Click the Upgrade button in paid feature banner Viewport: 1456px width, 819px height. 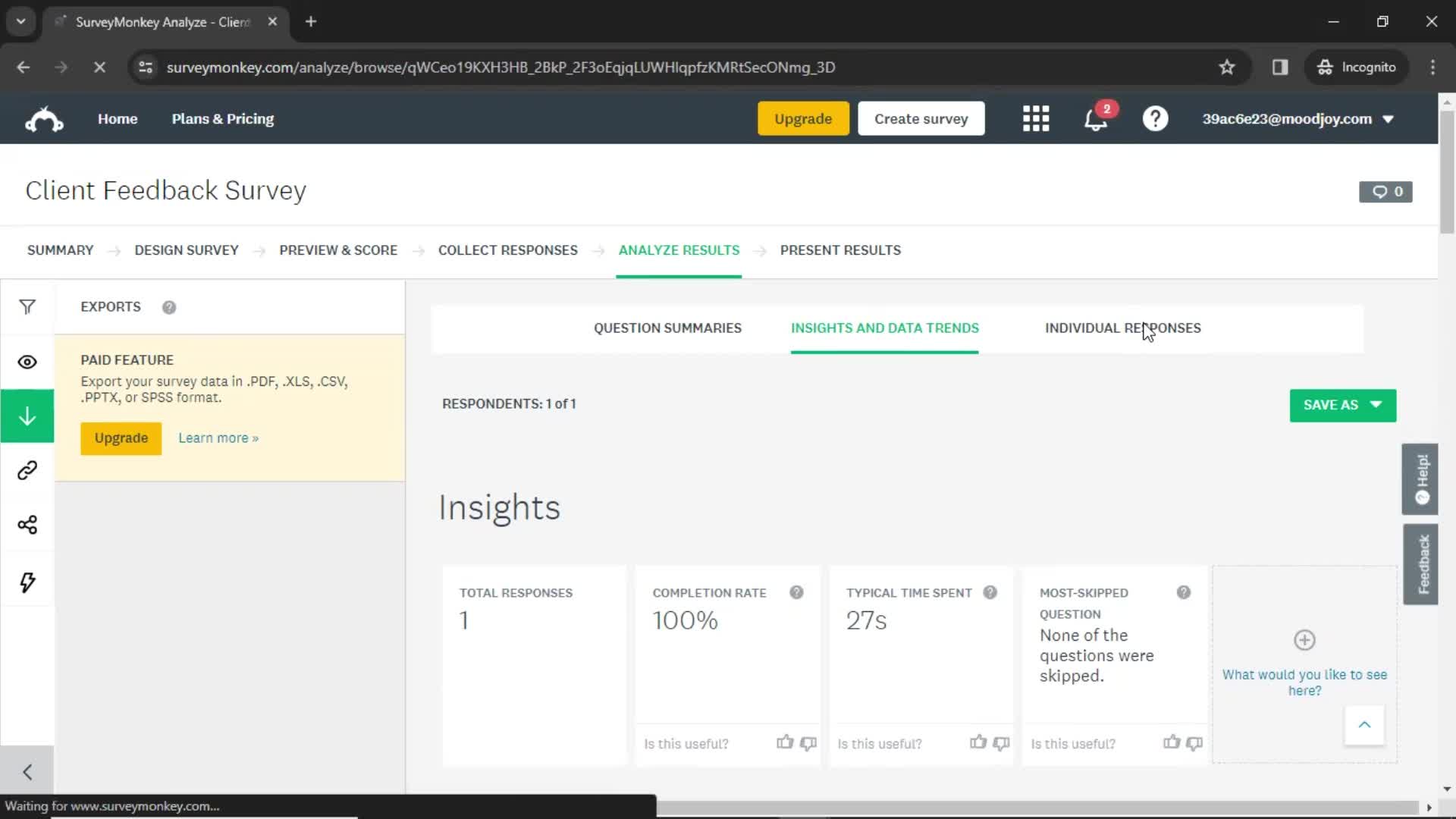pos(121,437)
